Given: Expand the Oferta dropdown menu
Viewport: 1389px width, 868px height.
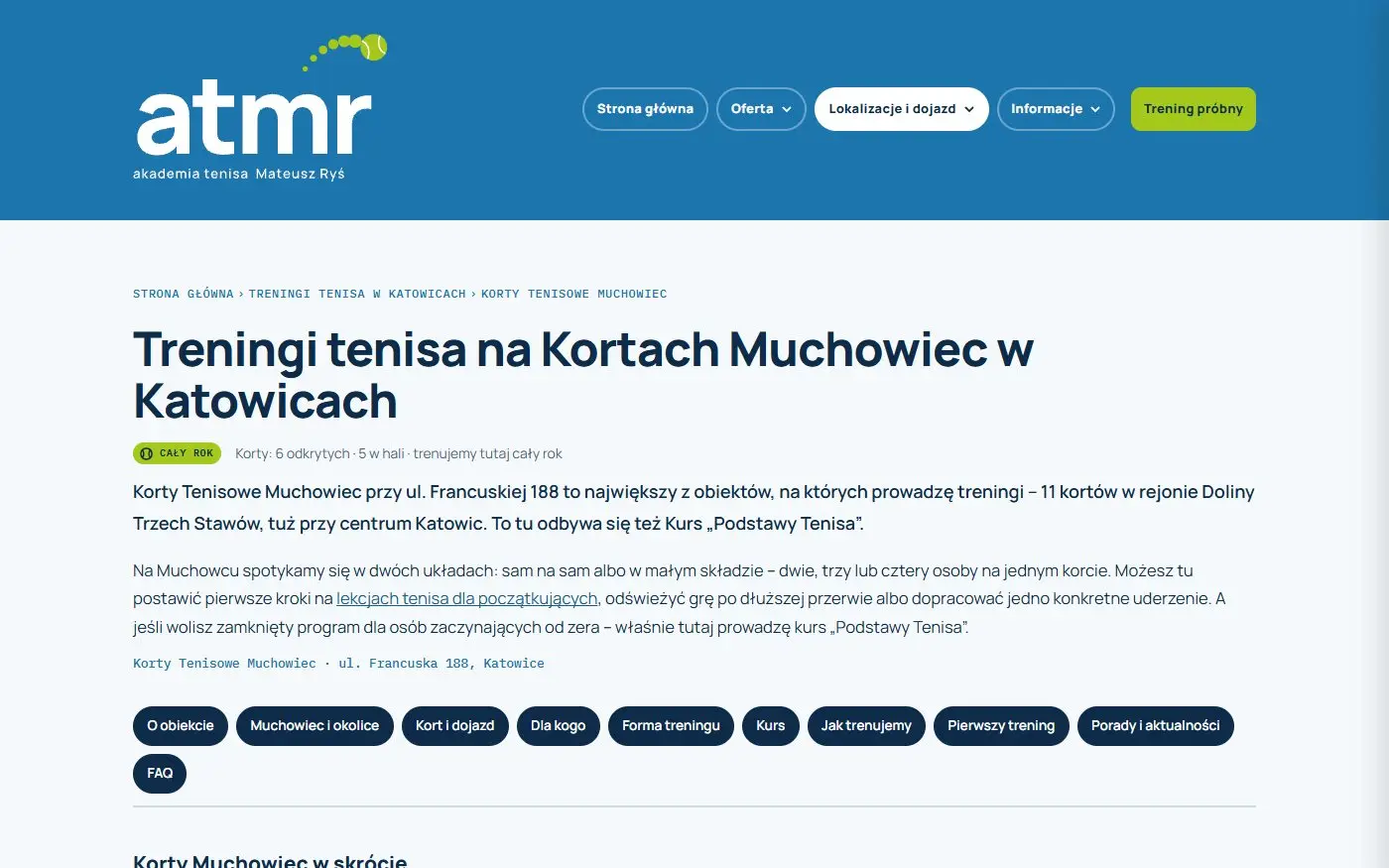Looking at the screenshot, I should click(761, 109).
